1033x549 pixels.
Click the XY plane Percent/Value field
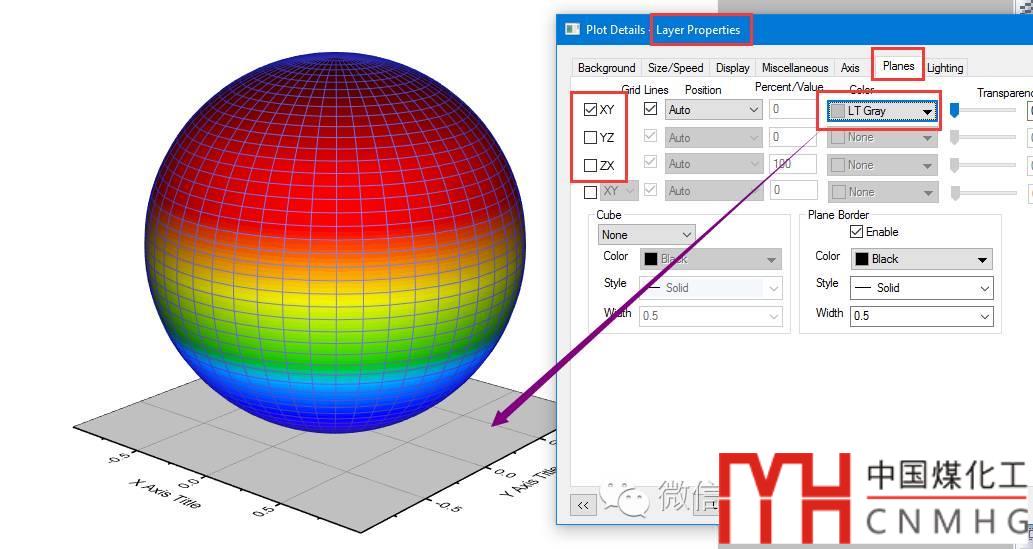click(x=793, y=109)
